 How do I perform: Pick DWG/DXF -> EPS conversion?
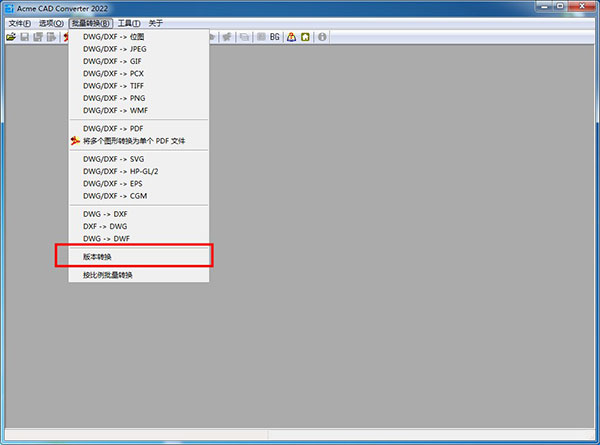click(139, 183)
